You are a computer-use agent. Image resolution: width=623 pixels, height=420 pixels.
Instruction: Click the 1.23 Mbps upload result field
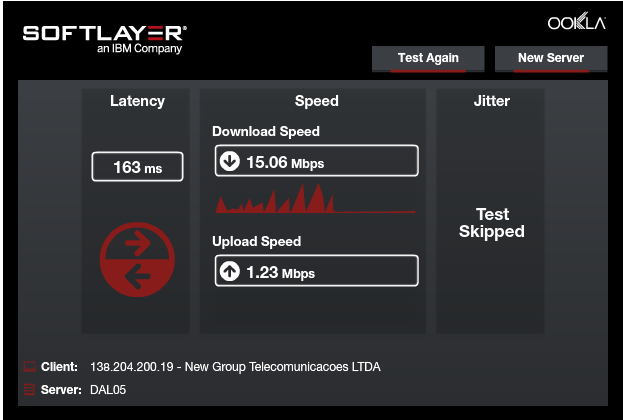(316, 271)
